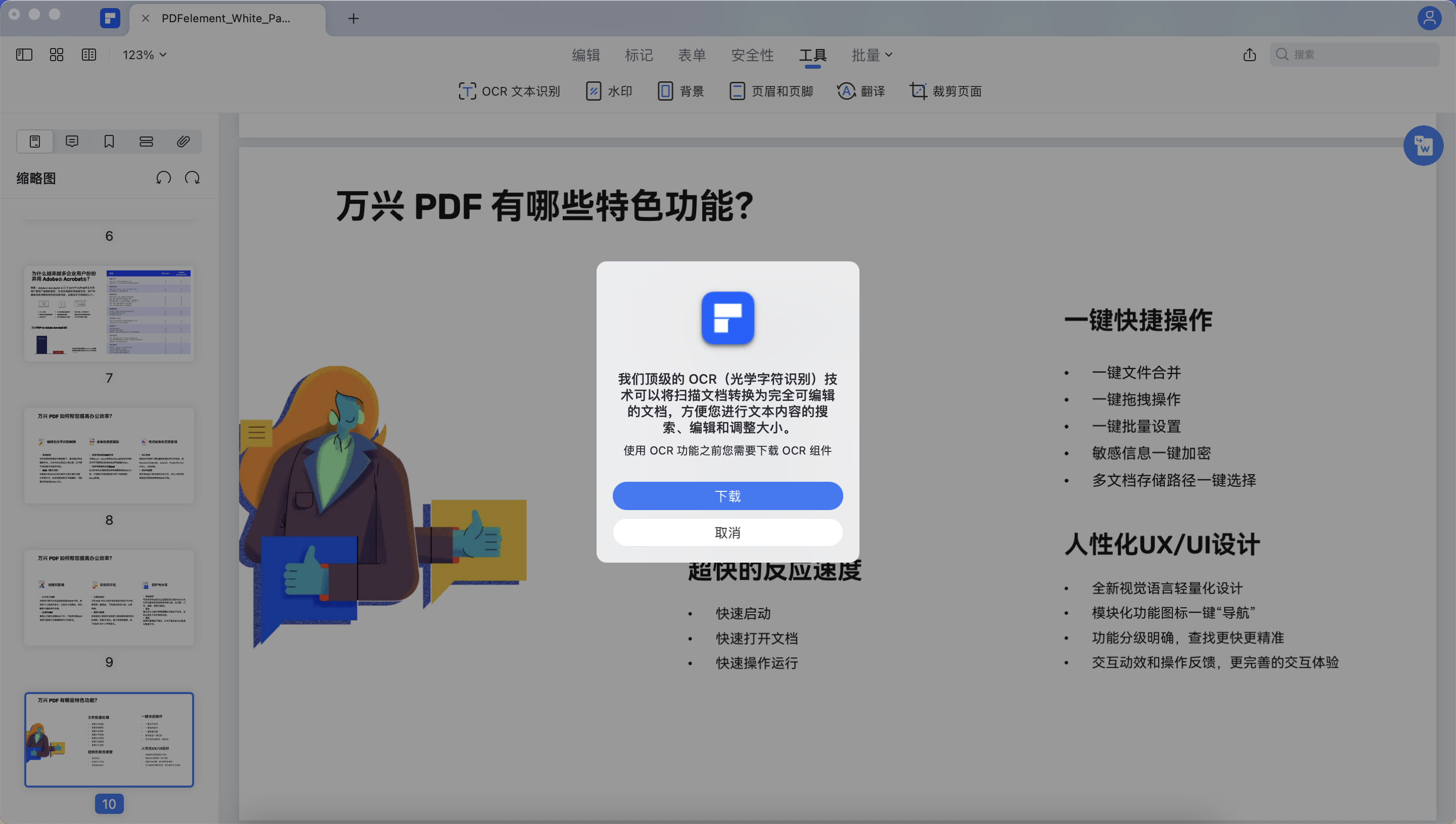Toggle the sidebar panel icon in toolbar
Image resolution: width=1456 pixels, height=824 pixels.
pyautogui.click(x=24, y=54)
